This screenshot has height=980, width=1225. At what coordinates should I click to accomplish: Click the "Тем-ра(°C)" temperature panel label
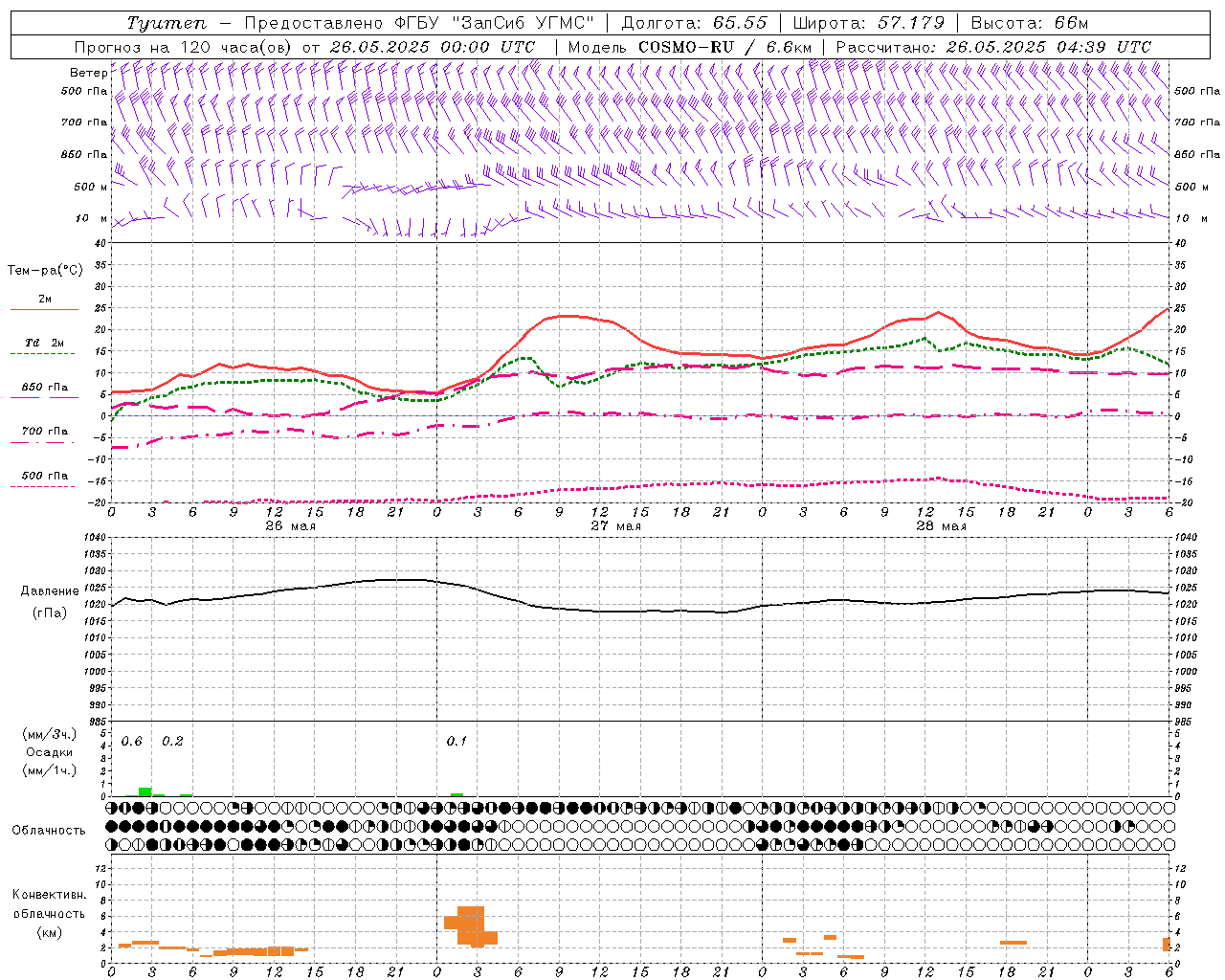tap(45, 271)
